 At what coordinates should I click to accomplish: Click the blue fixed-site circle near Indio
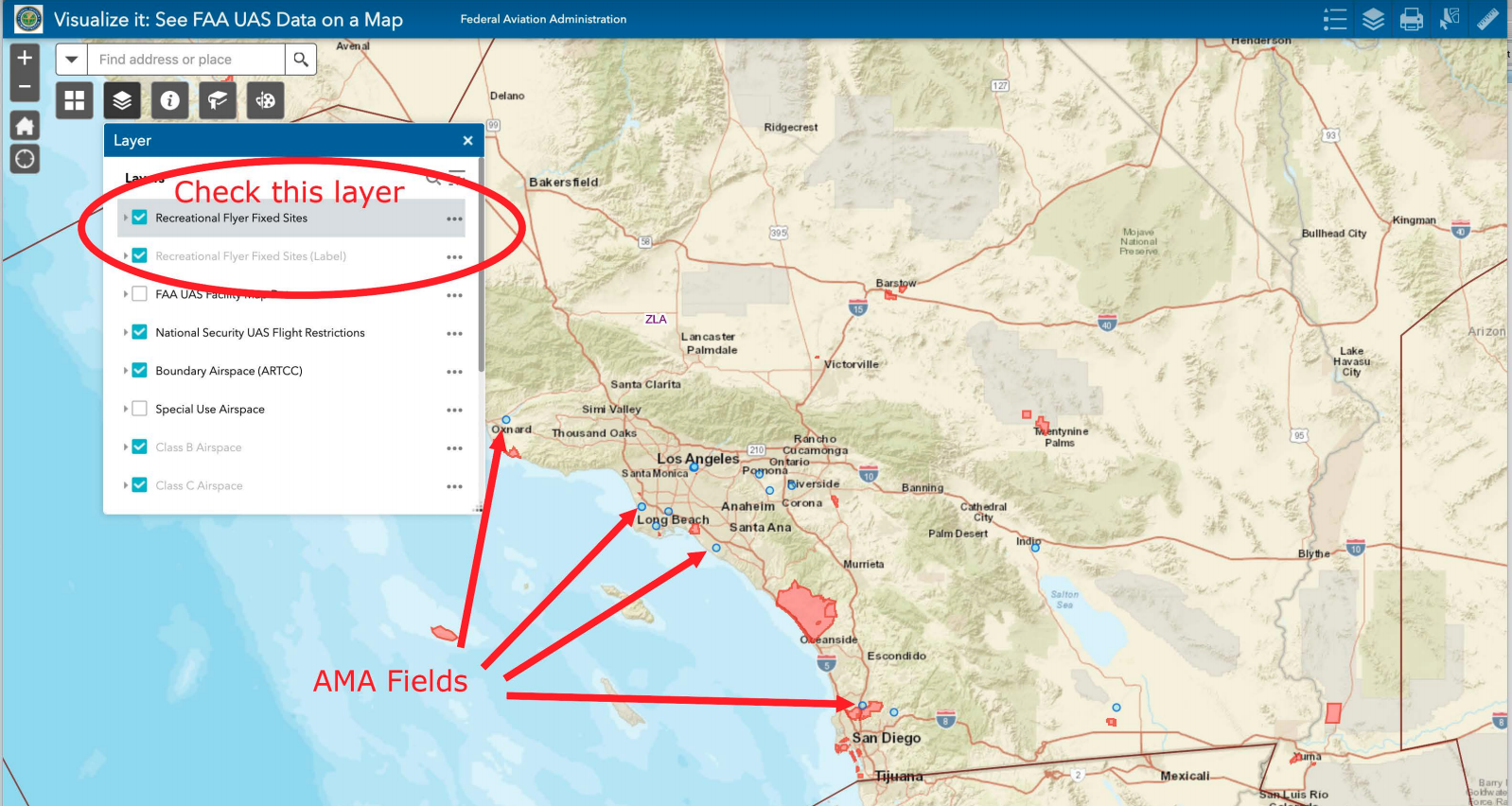point(1035,547)
